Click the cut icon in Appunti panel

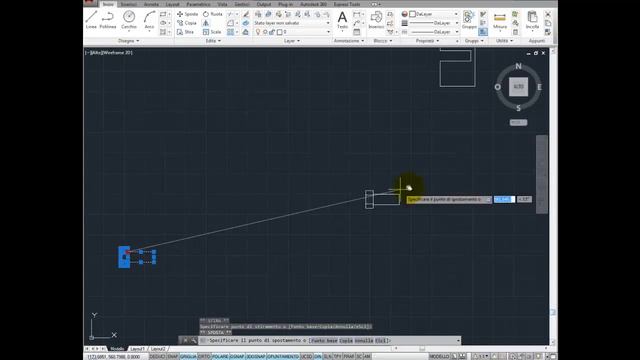point(548,14)
